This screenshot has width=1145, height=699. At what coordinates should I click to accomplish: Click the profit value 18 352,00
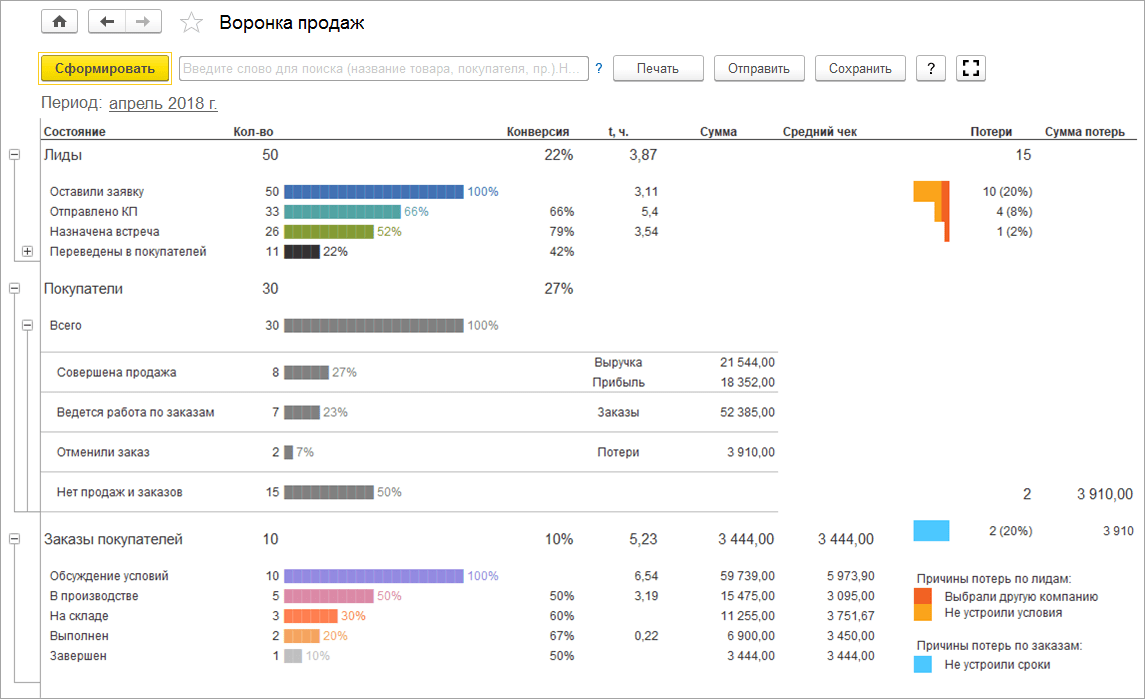pos(747,382)
